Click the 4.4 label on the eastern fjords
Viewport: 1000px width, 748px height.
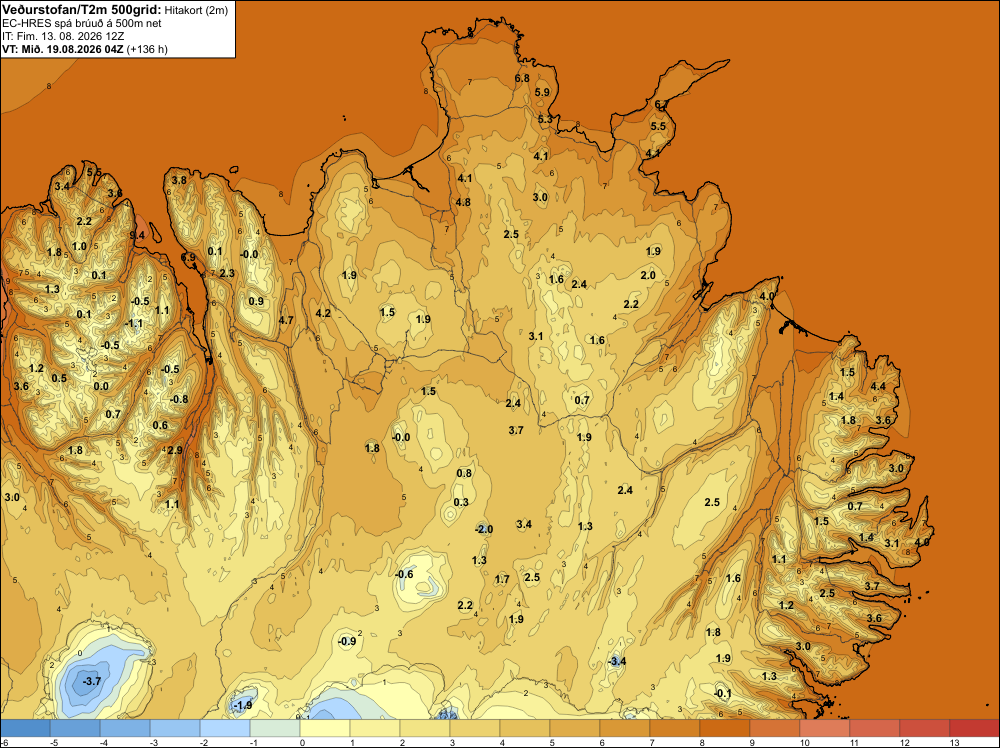pos(878,386)
